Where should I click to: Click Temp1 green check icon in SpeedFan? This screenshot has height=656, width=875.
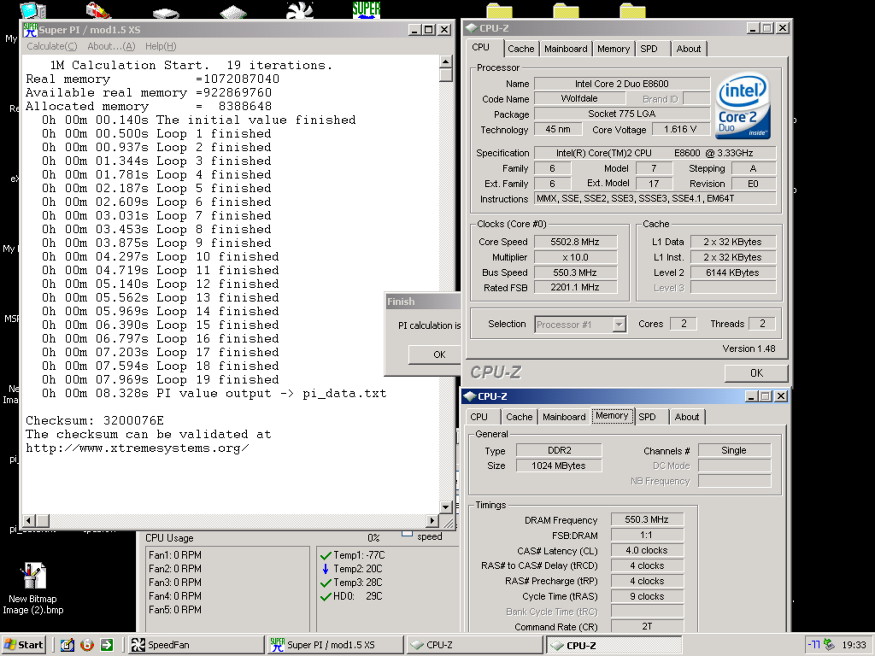325,555
